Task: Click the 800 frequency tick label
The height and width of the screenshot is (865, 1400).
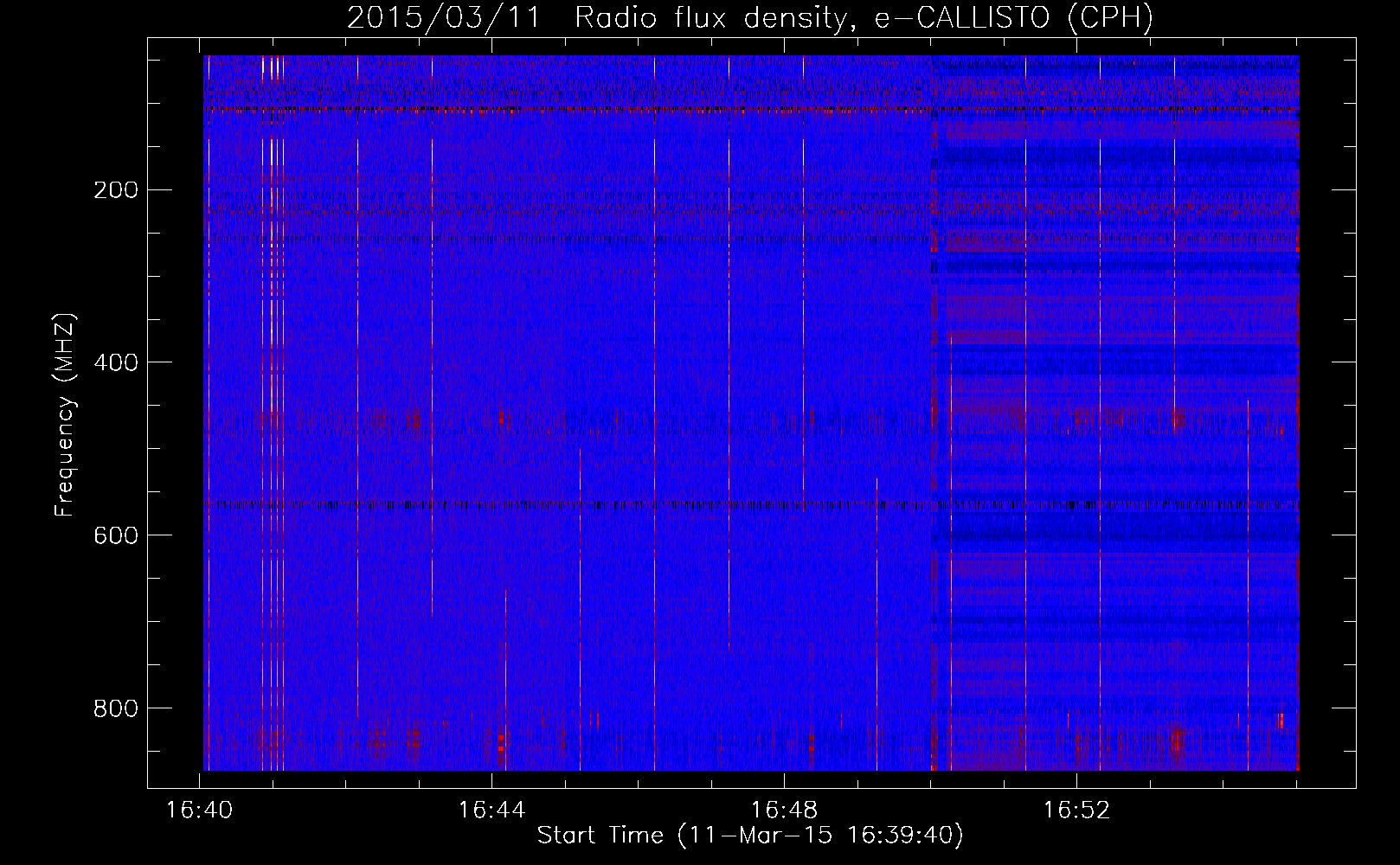Action: click(116, 708)
